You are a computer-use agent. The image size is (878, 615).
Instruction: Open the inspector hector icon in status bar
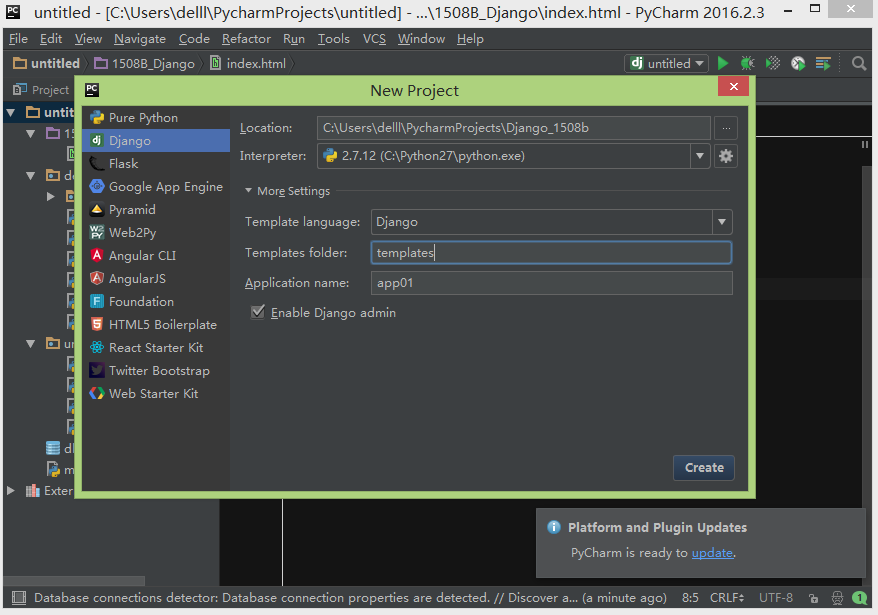point(837,598)
